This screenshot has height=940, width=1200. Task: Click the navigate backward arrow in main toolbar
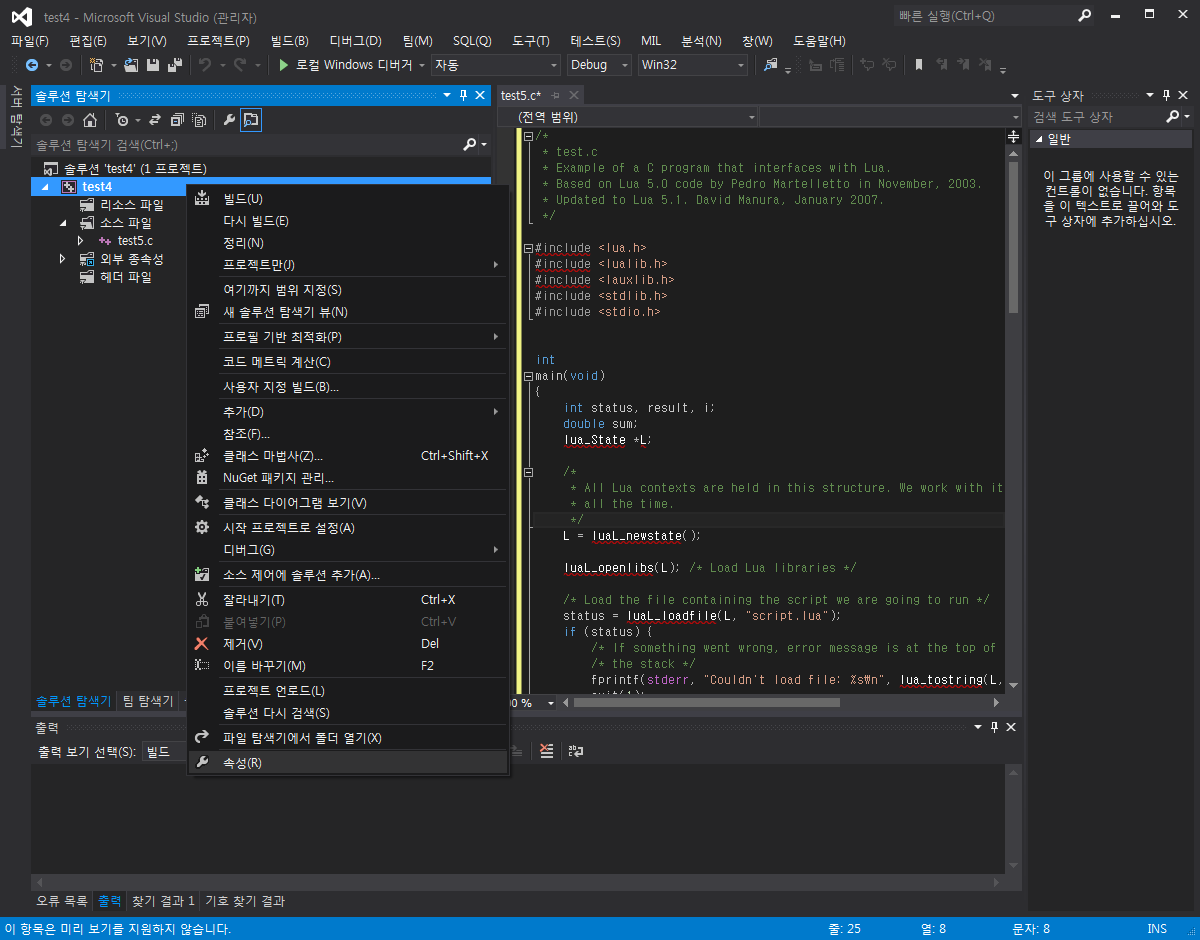(31, 65)
